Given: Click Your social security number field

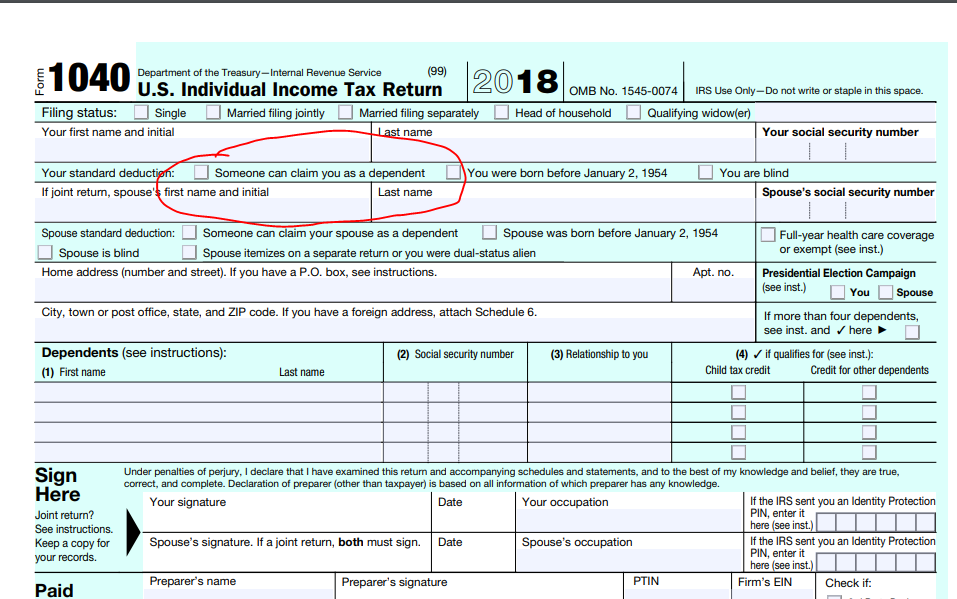Looking at the screenshot, I should [x=846, y=150].
